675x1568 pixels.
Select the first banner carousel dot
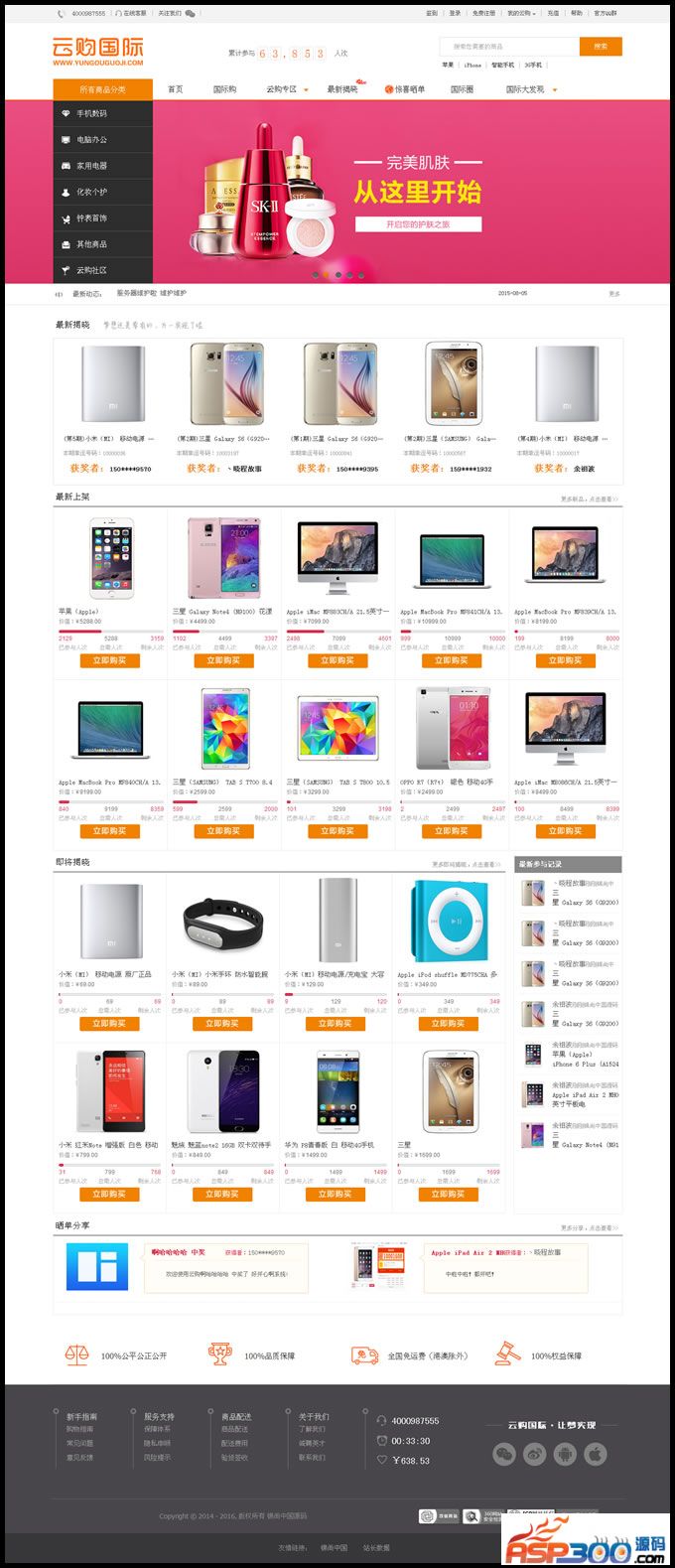315,275
